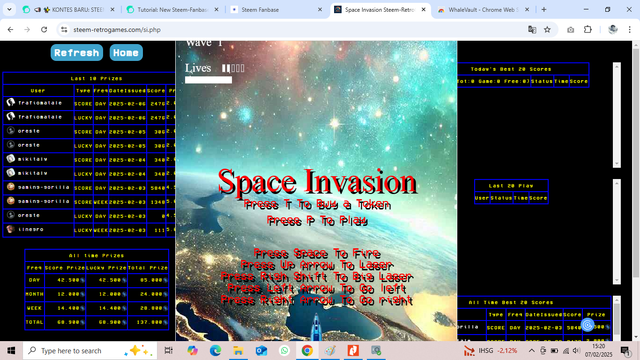Click the white progress bar under Lives
Screen dimensions: 640x360
click(x=208, y=80)
